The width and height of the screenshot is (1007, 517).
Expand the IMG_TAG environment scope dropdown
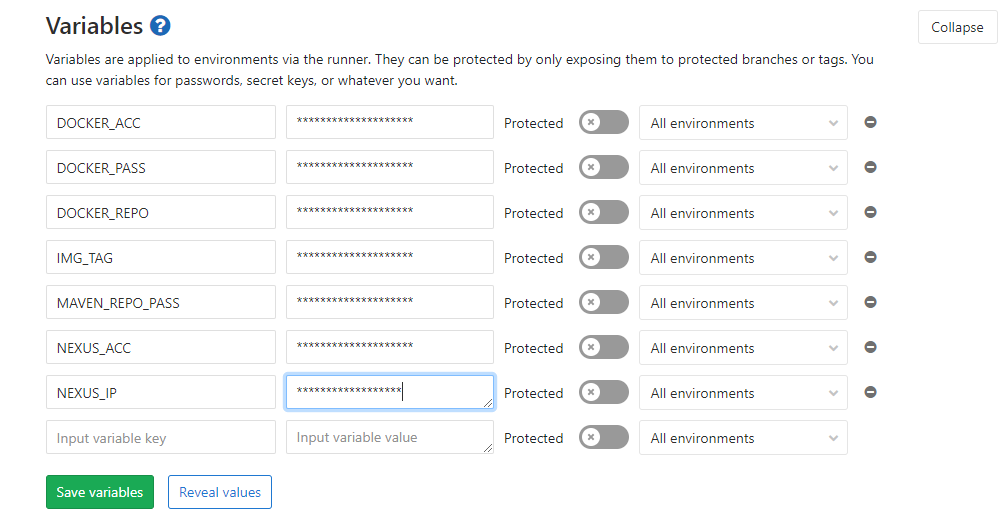(x=743, y=258)
